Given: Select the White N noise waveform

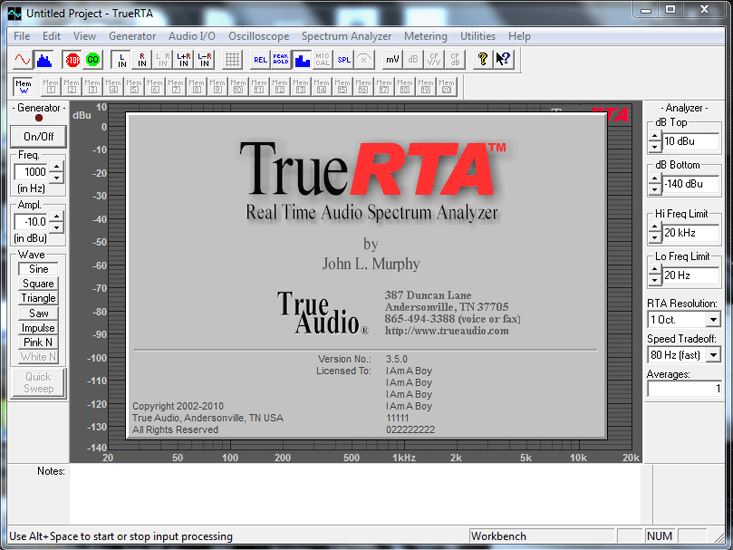Looking at the screenshot, I should pyautogui.click(x=38, y=357).
